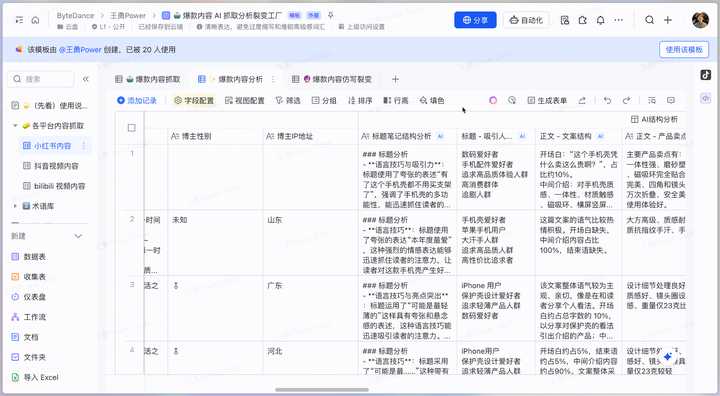Collapse the 新建 section chevron
The image size is (720, 396).
click(x=78, y=236)
